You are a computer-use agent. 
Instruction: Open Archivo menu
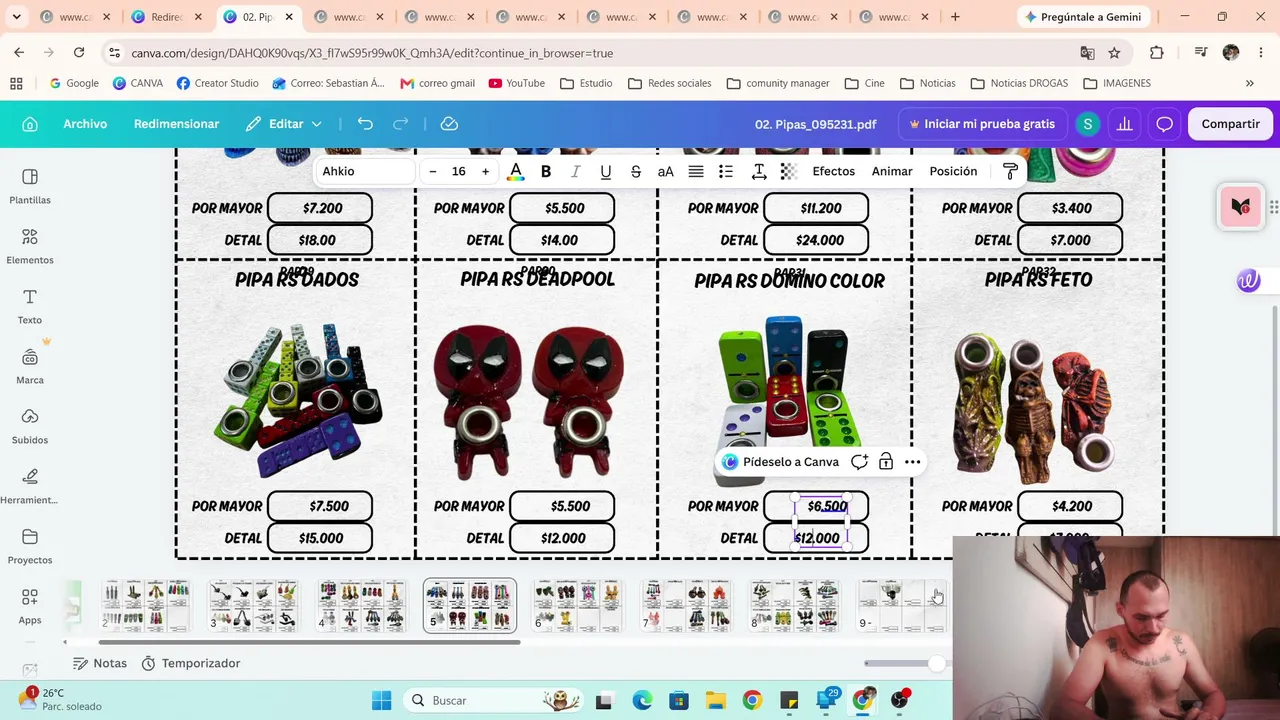tap(85, 124)
